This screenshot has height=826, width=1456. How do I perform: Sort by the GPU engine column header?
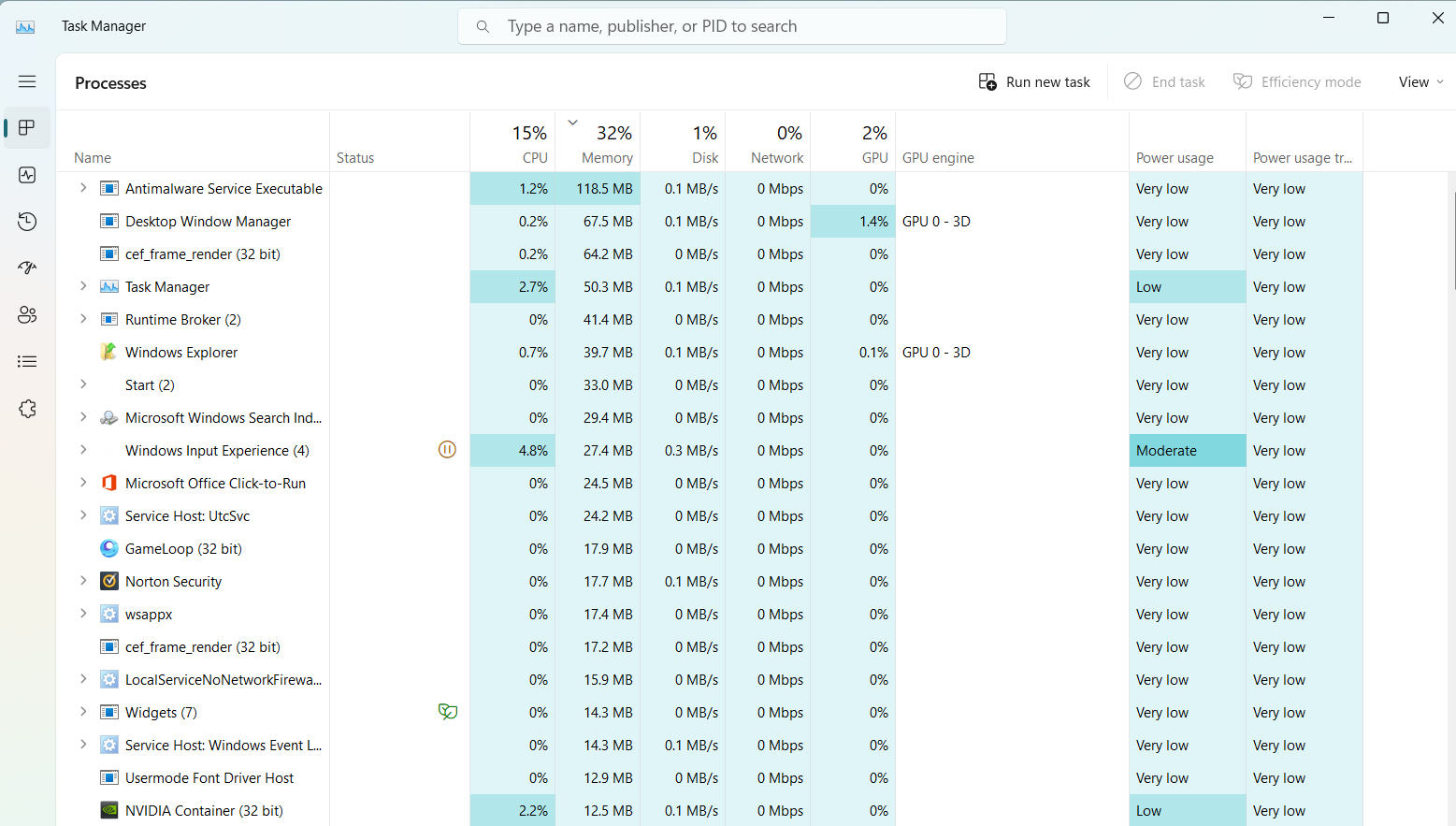(x=1012, y=142)
